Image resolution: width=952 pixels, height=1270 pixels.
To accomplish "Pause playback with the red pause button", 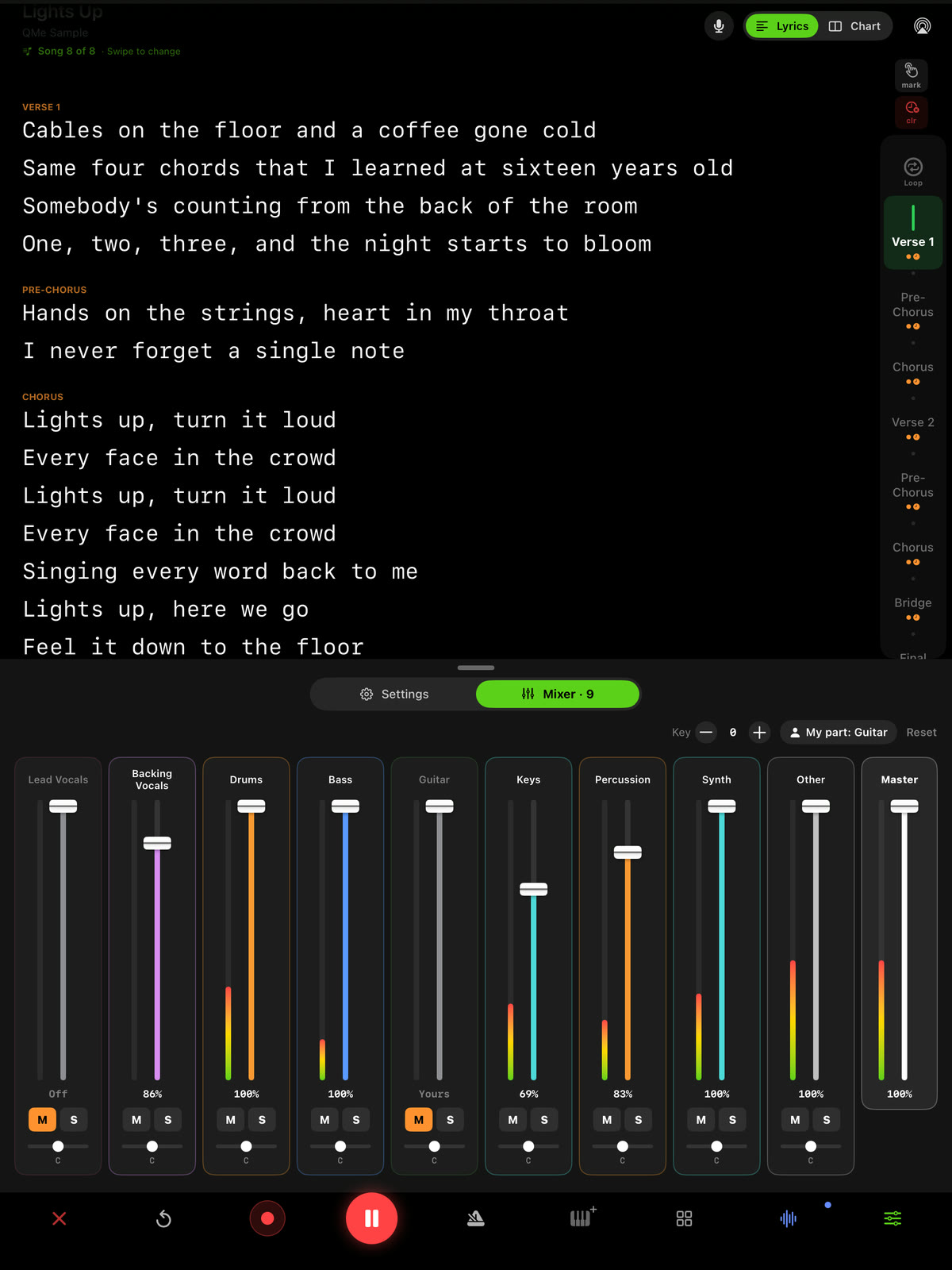I will [x=371, y=1218].
